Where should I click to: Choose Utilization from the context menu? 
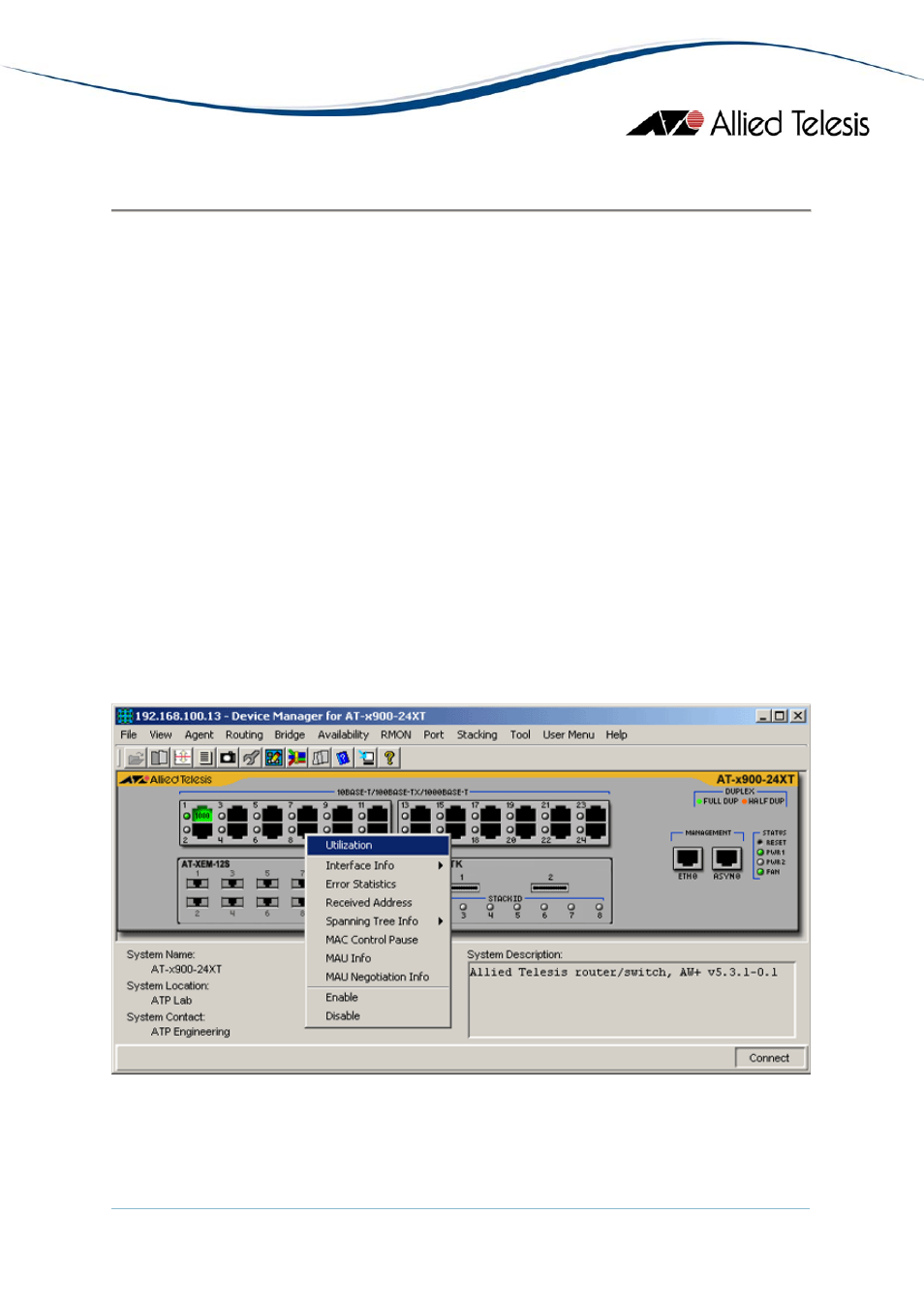[378, 846]
